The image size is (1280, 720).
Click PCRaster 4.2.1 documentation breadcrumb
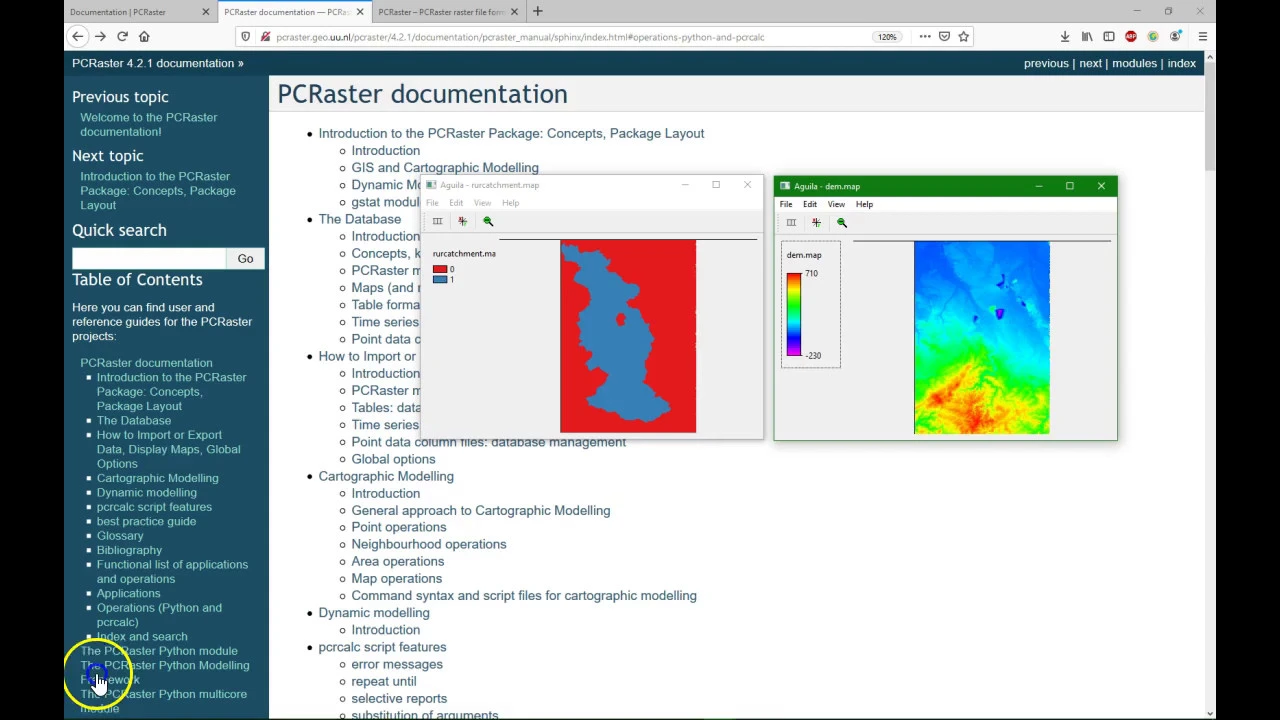coord(153,63)
